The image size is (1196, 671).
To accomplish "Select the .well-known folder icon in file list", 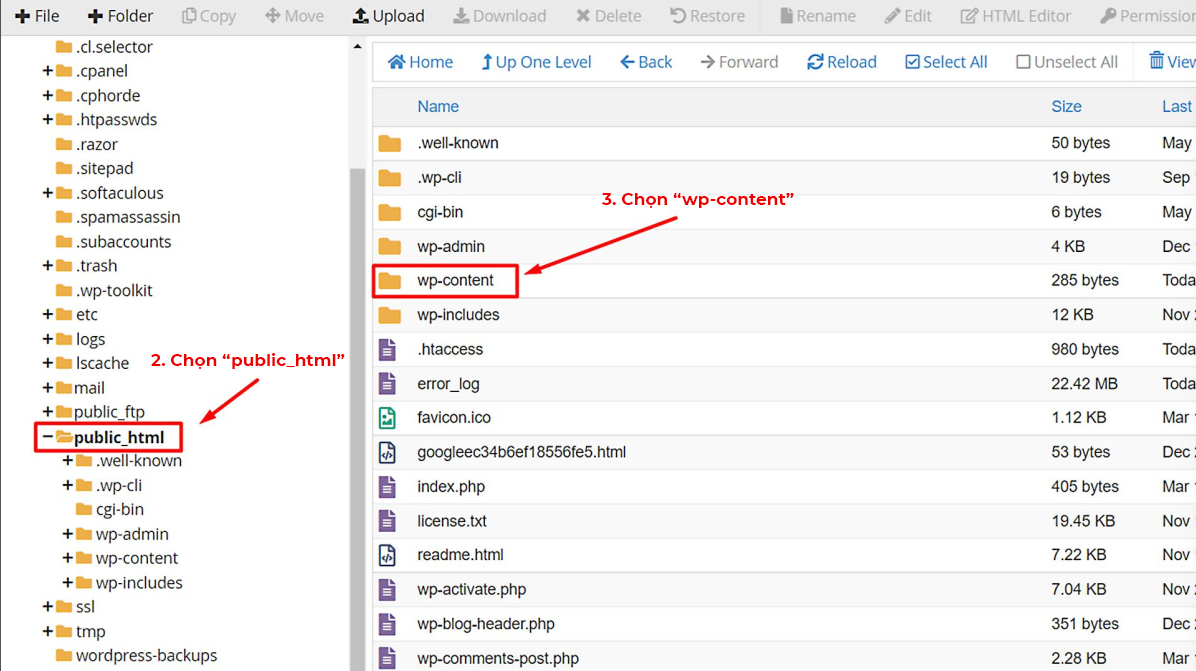I will click(390, 143).
